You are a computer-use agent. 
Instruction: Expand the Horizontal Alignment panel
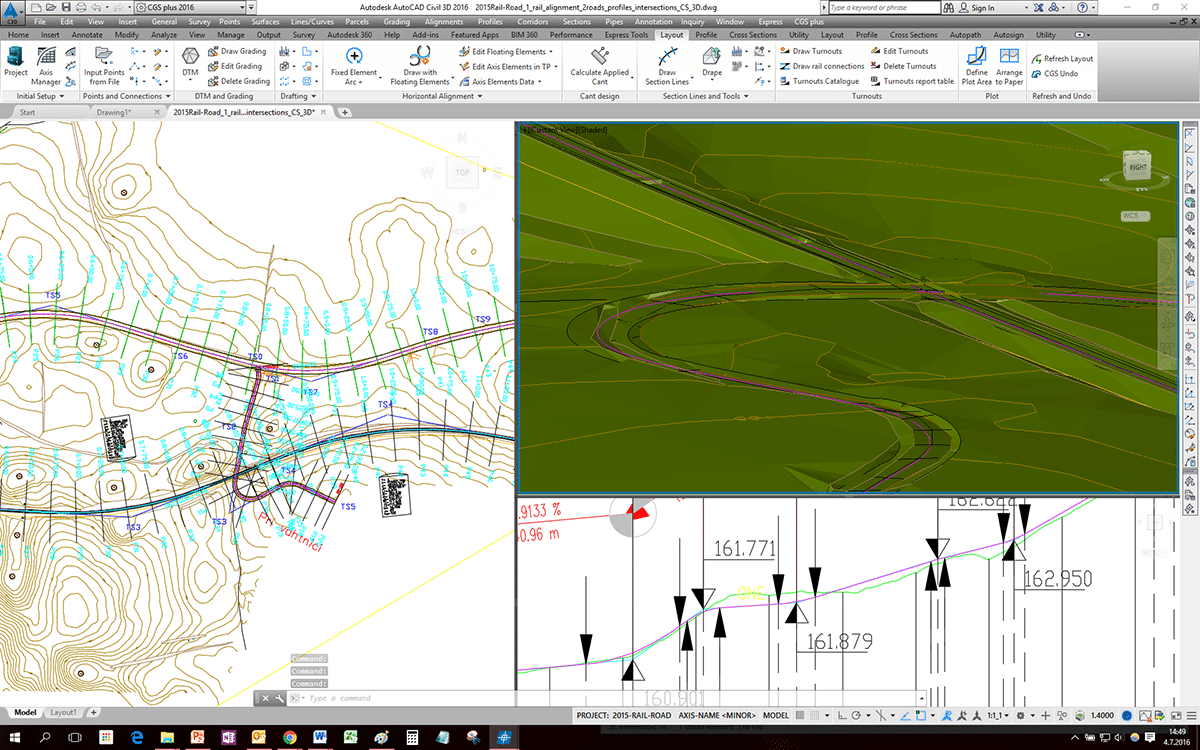443,96
